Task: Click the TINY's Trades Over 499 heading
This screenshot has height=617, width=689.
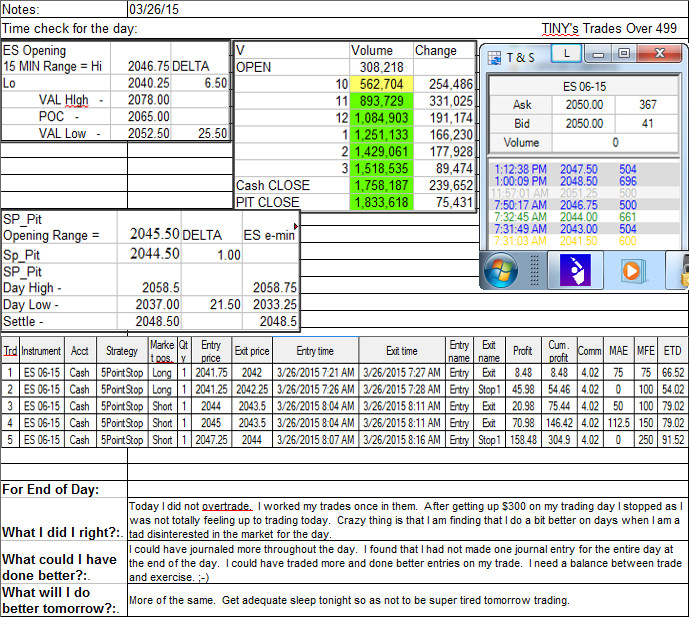Action: 609,28
